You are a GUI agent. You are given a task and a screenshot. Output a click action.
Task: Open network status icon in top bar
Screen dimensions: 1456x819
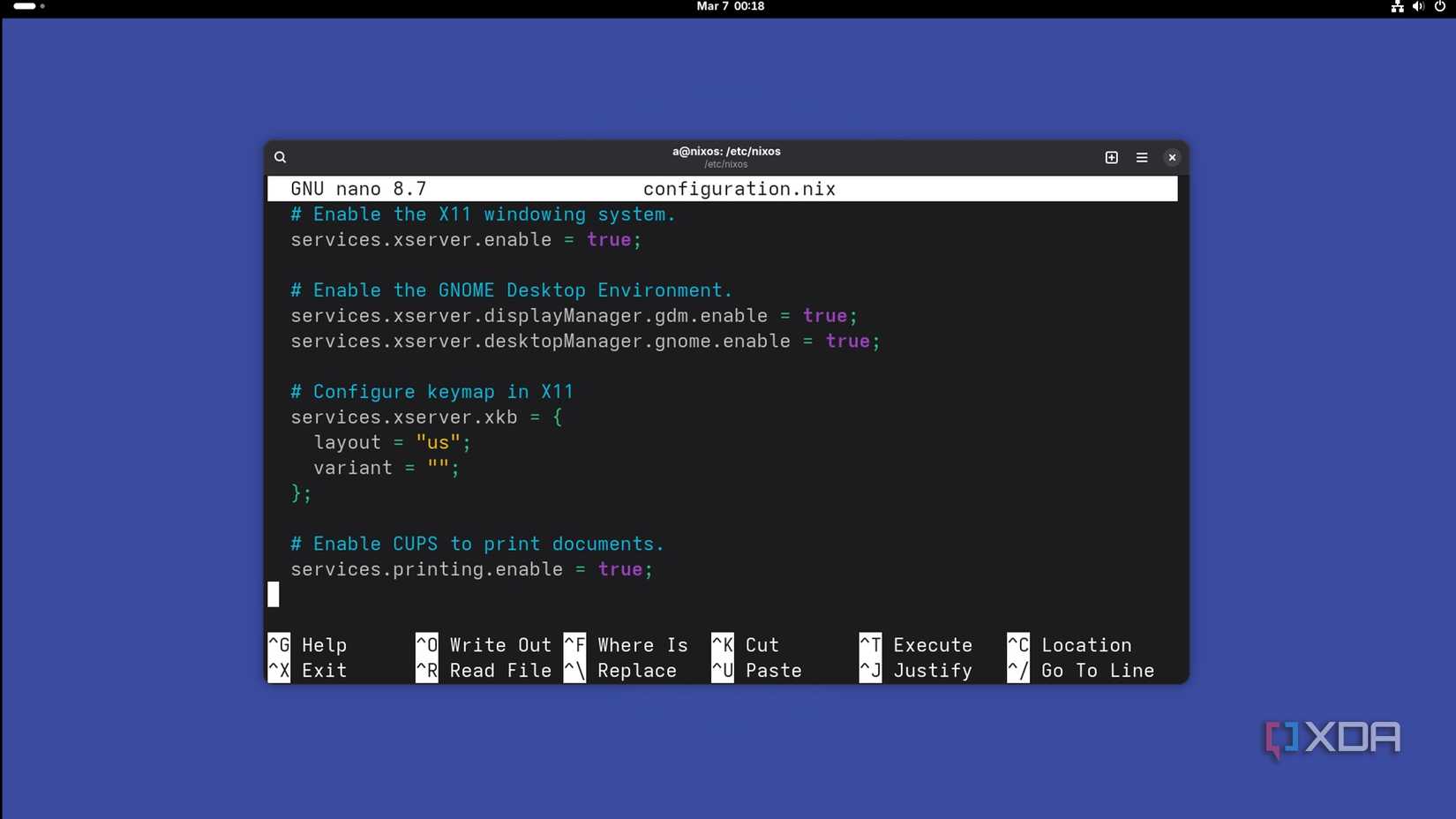pos(1397,6)
